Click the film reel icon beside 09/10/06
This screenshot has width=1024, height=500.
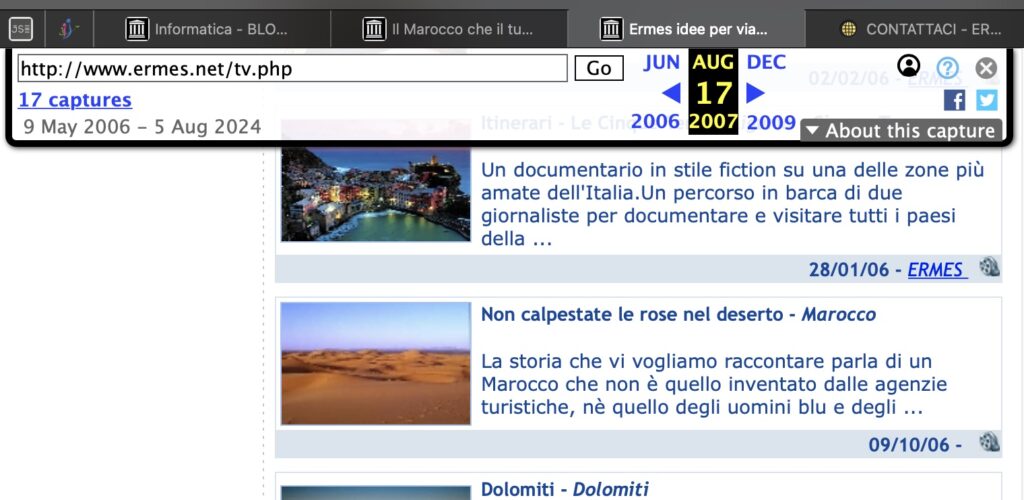pyautogui.click(x=989, y=443)
